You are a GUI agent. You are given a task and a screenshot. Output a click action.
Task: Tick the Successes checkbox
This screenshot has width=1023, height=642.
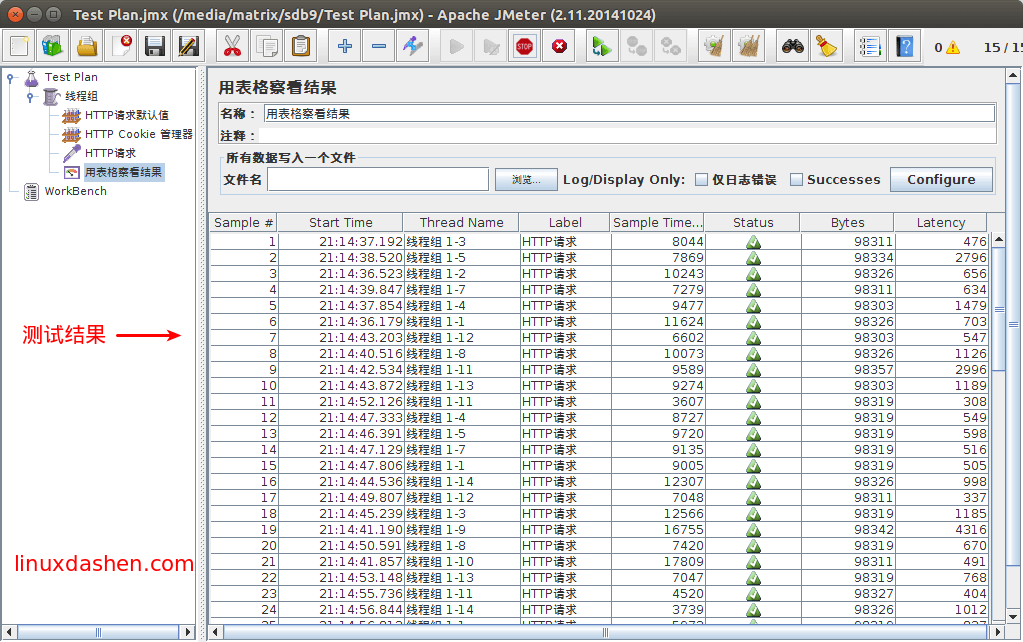coord(797,180)
